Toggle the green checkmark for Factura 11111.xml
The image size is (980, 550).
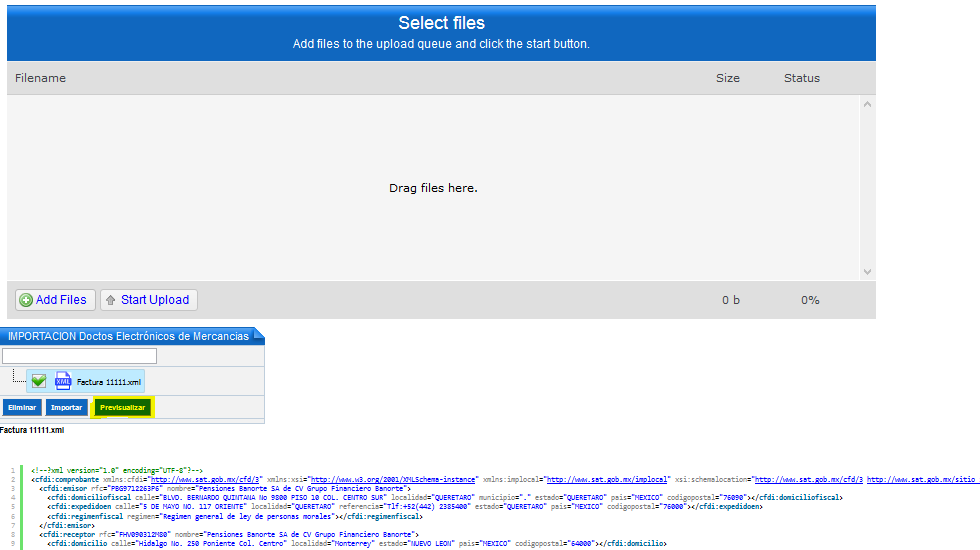pyautogui.click(x=39, y=381)
